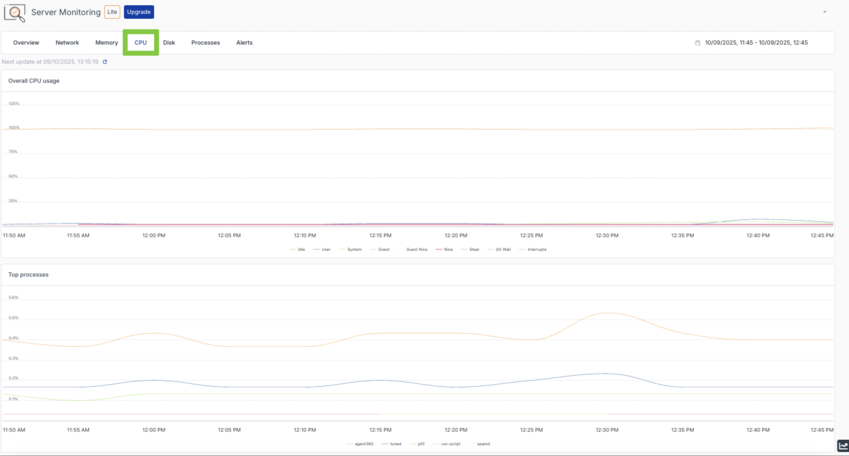This screenshot has height=456, width=849.
Task: Hide the tuned process line
Action: click(x=394, y=443)
